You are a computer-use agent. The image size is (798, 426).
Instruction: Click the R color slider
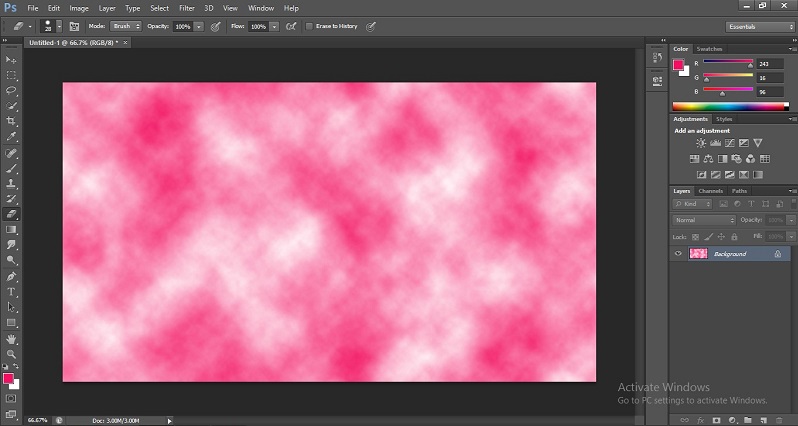[x=728, y=62]
